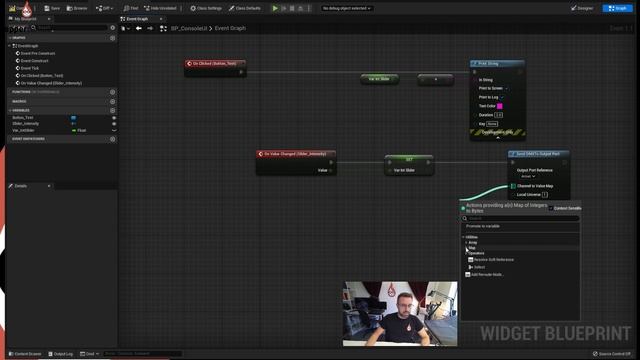Image resolution: width=640 pixels, height=360 pixels.
Task: Open Class Settings
Action: coord(206,8)
